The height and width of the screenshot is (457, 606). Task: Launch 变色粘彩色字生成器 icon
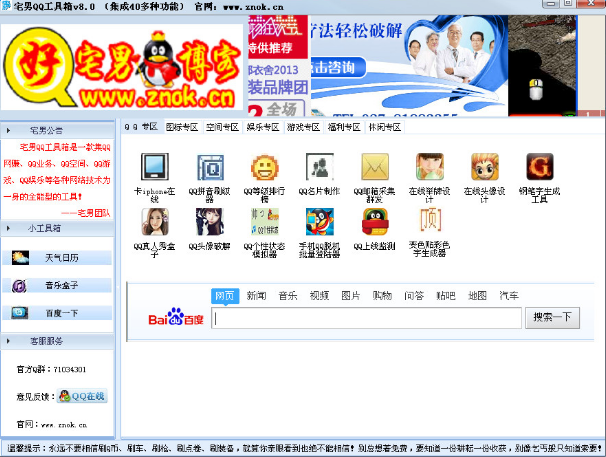[x=430, y=220]
